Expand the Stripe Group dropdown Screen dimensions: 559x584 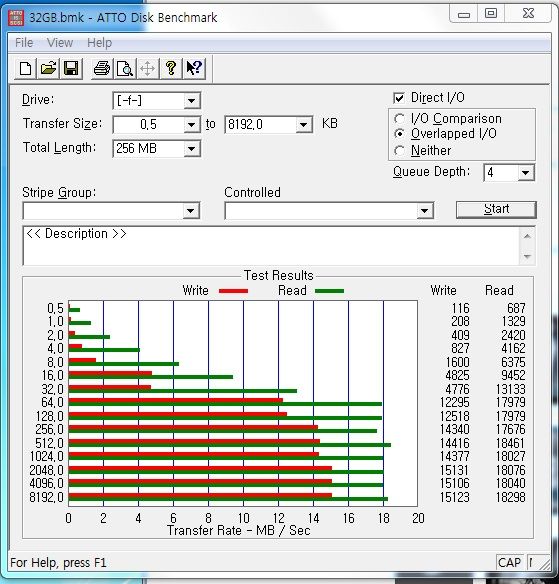point(190,211)
